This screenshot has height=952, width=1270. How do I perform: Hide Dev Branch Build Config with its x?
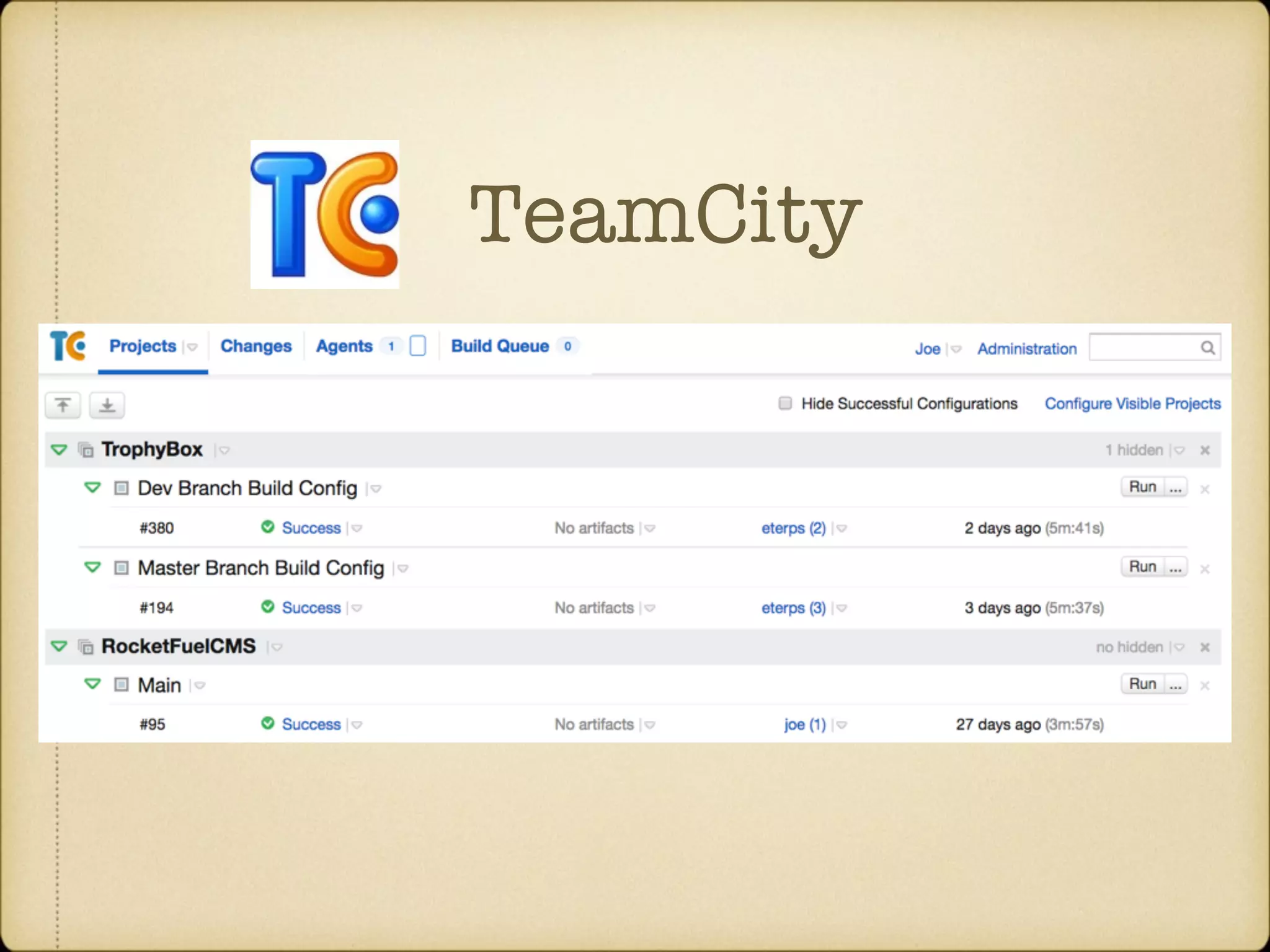pyautogui.click(x=1205, y=490)
